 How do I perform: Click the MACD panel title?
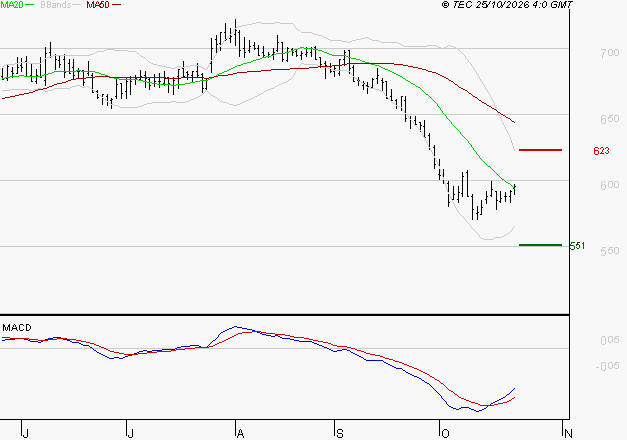click(17, 328)
